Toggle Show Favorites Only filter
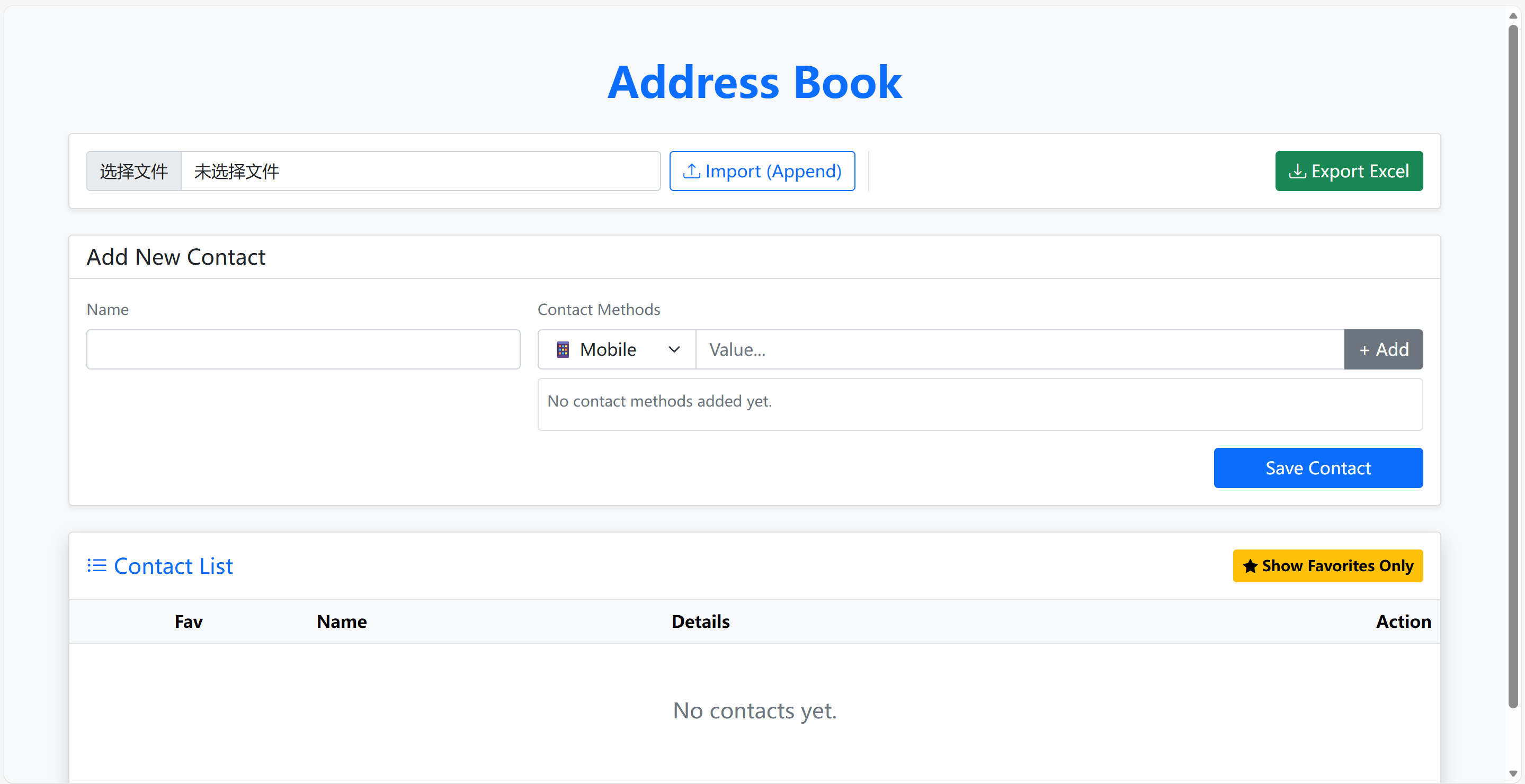 click(x=1328, y=566)
